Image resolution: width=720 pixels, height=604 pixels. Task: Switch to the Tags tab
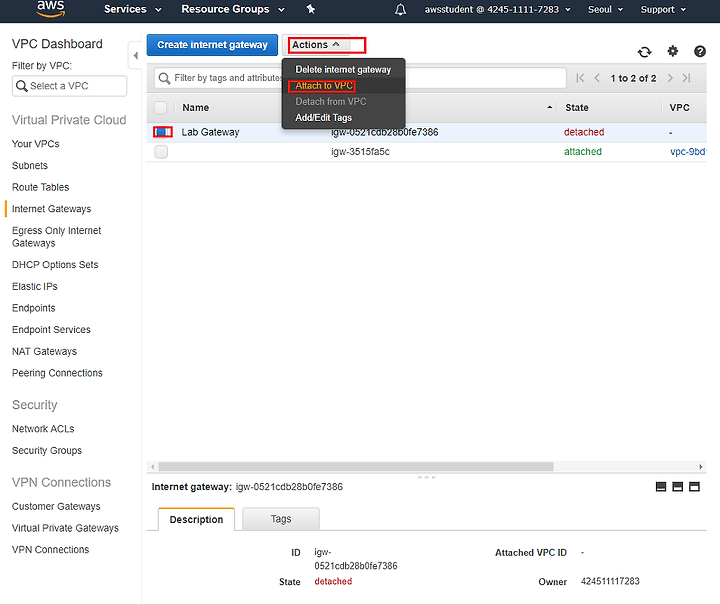[281, 519]
